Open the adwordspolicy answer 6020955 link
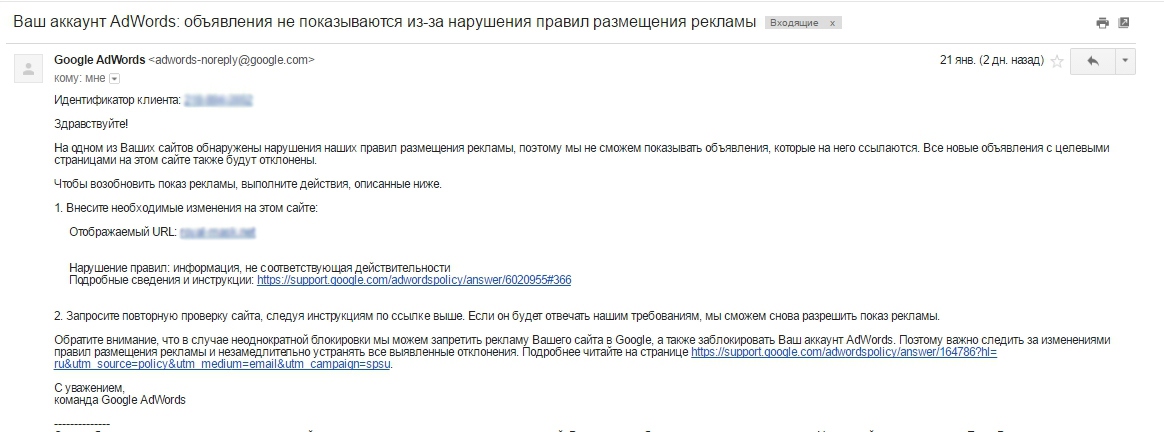The image size is (1164, 432). [x=414, y=280]
